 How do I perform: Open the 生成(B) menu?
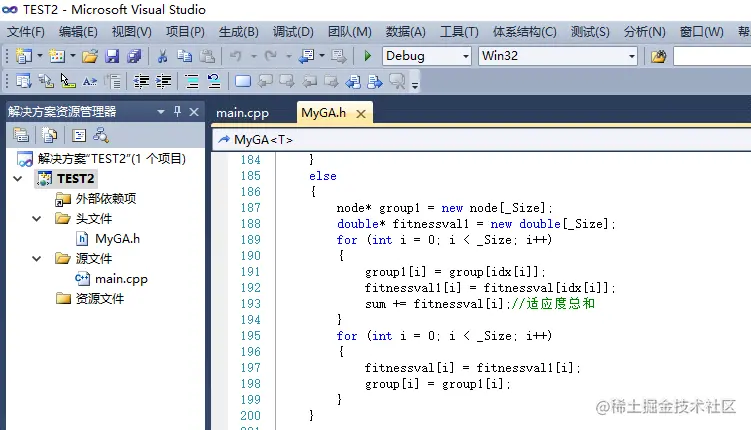click(239, 32)
